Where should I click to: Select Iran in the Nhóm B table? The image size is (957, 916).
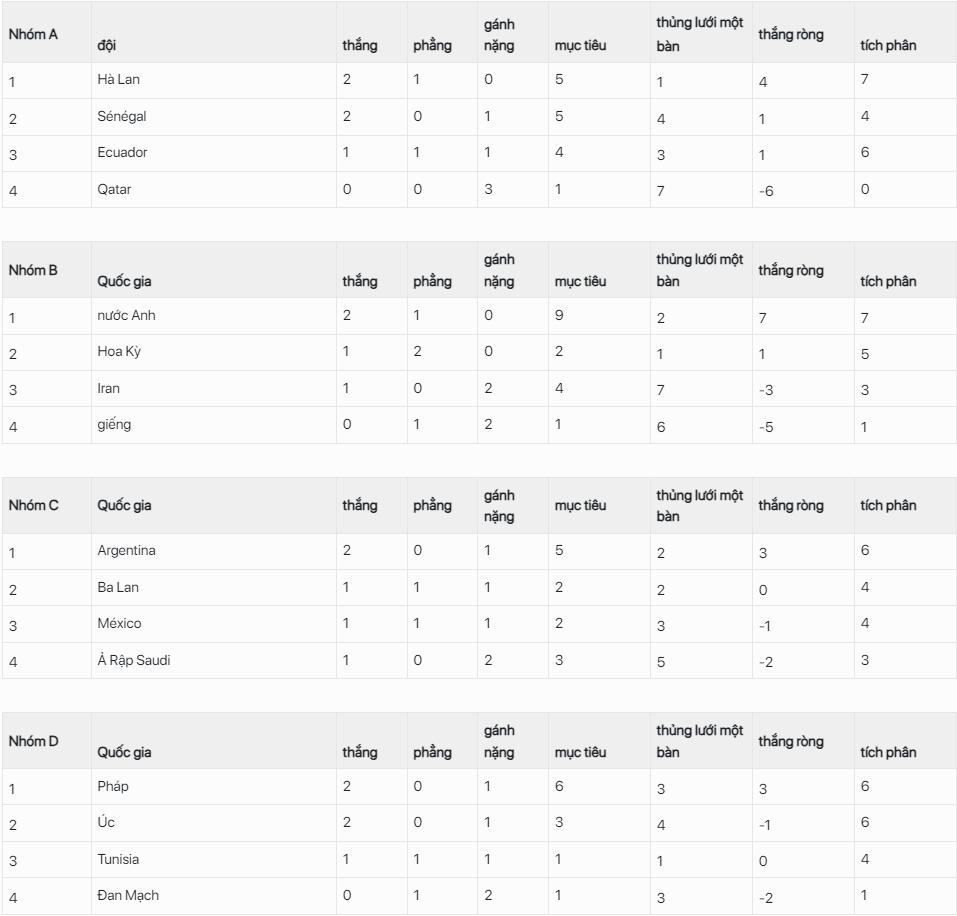point(108,388)
